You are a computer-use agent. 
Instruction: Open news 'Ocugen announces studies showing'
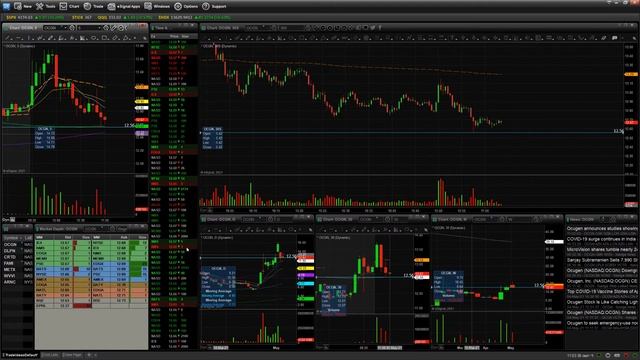[x=602, y=229]
